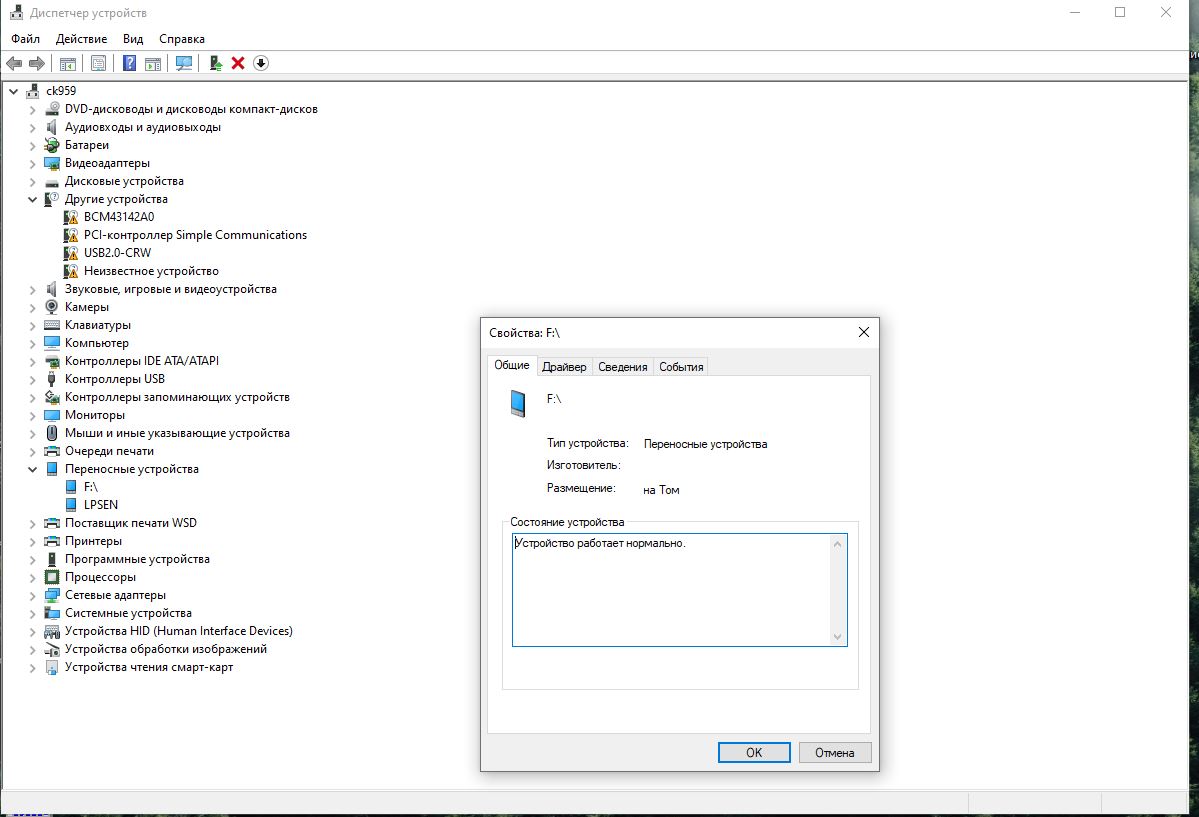Update driver using the green-arrow toolbar icon

[x=216, y=63]
